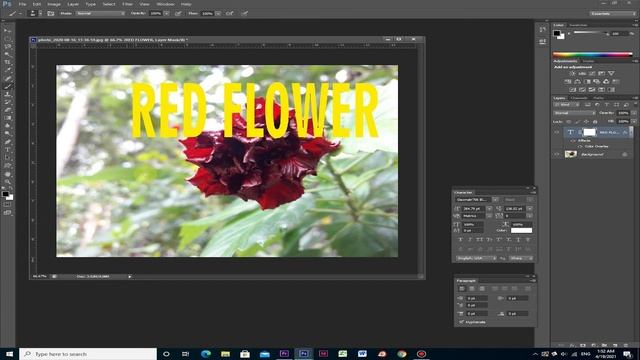Open the Image menu
Screen dimensions: 640x360
coord(54,4)
